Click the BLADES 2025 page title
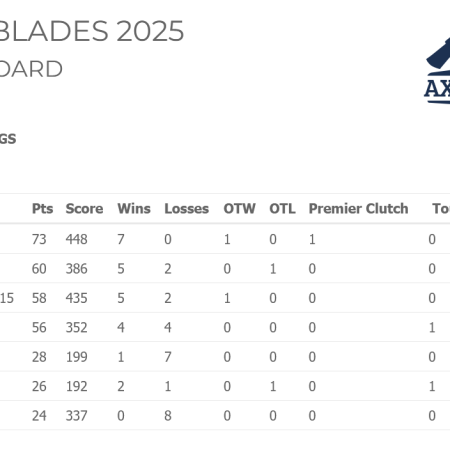 tap(92, 31)
